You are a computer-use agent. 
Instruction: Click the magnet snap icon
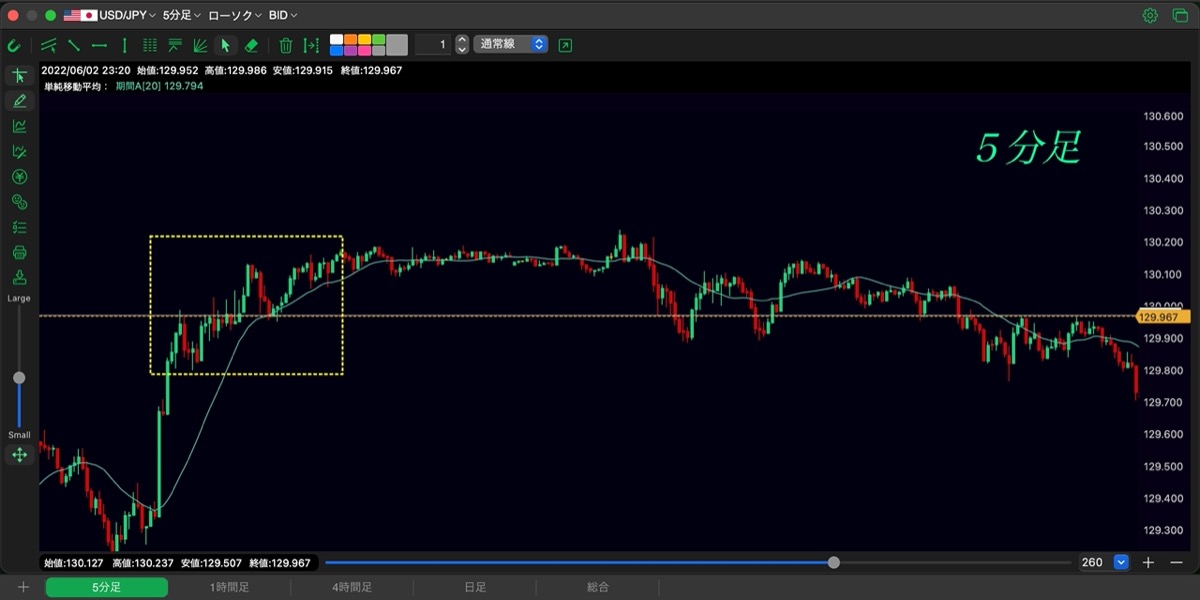15,45
